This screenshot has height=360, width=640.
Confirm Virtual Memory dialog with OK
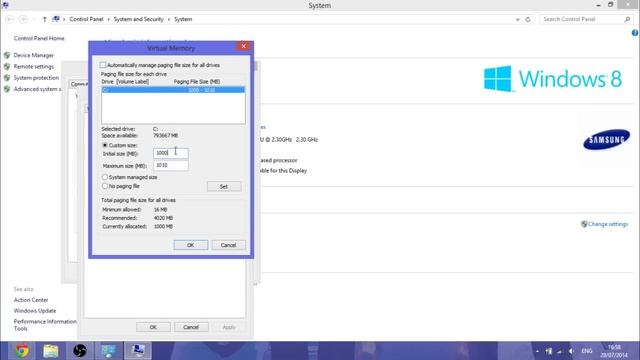(x=191, y=245)
